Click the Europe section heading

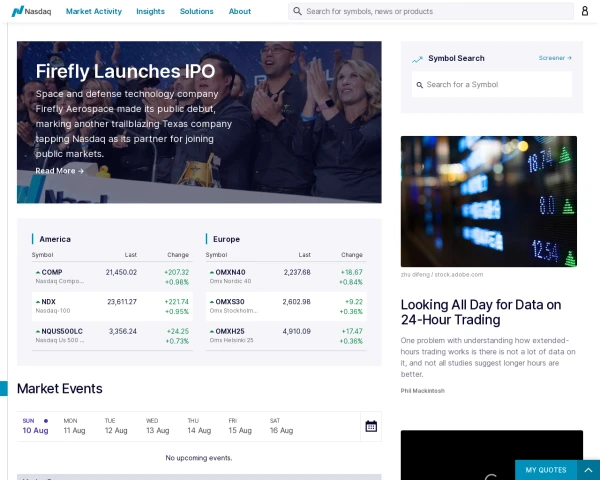tap(227, 239)
